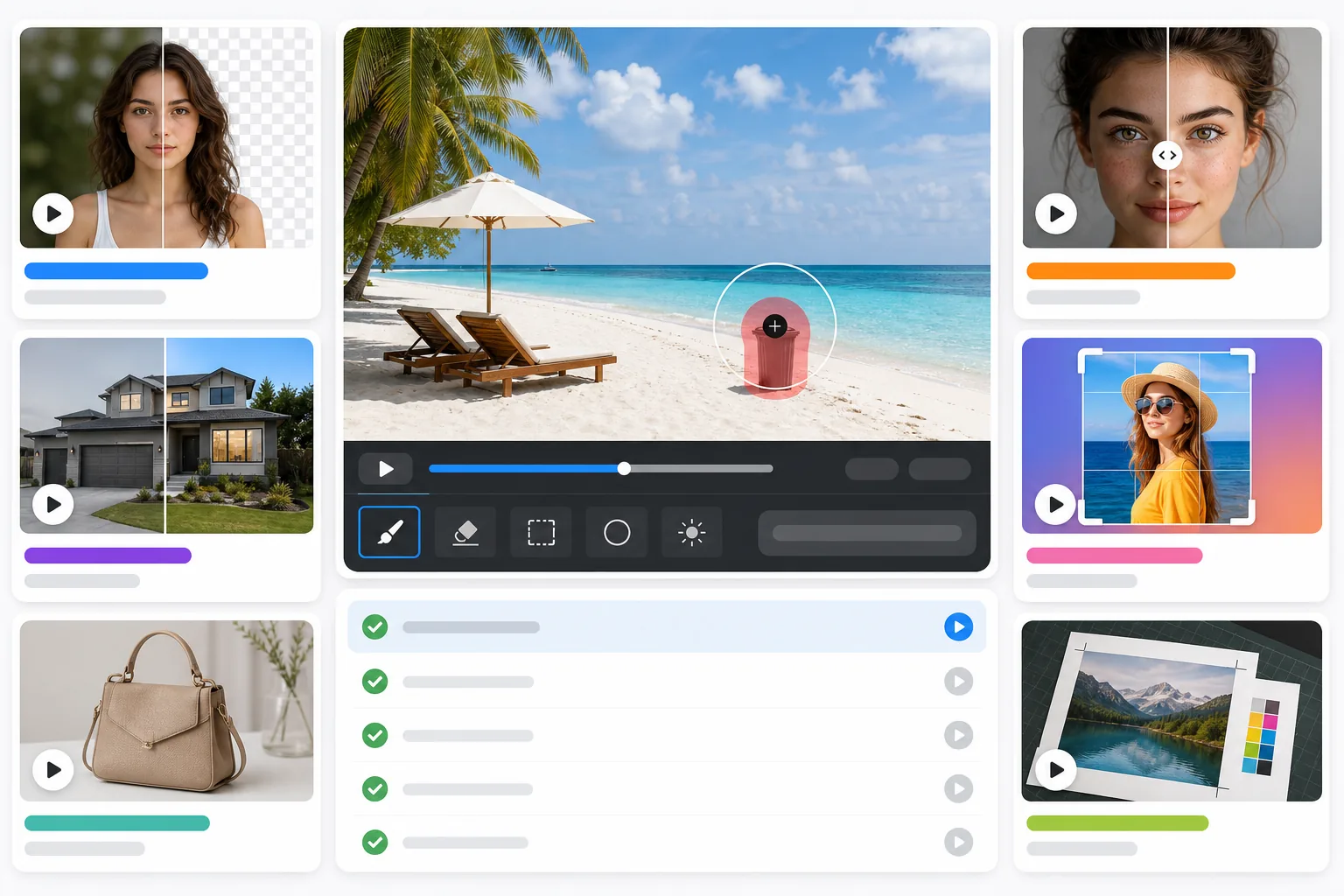Click the gray play button in fourth list row
This screenshot has width=1344, height=896.
click(x=959, y=789)
